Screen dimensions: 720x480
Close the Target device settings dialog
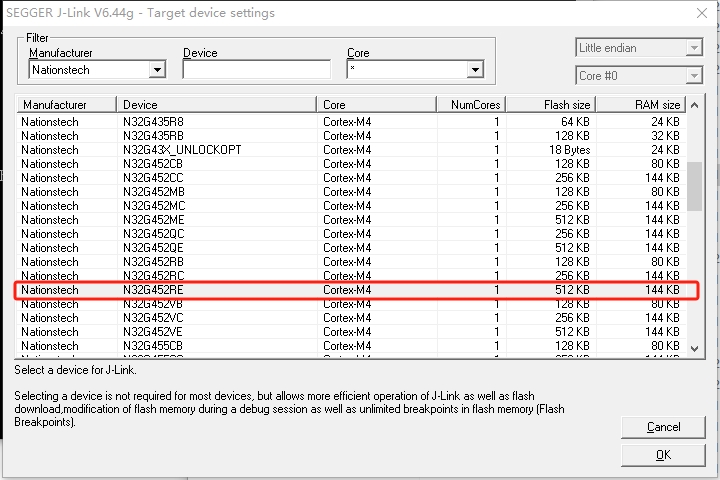702,13
